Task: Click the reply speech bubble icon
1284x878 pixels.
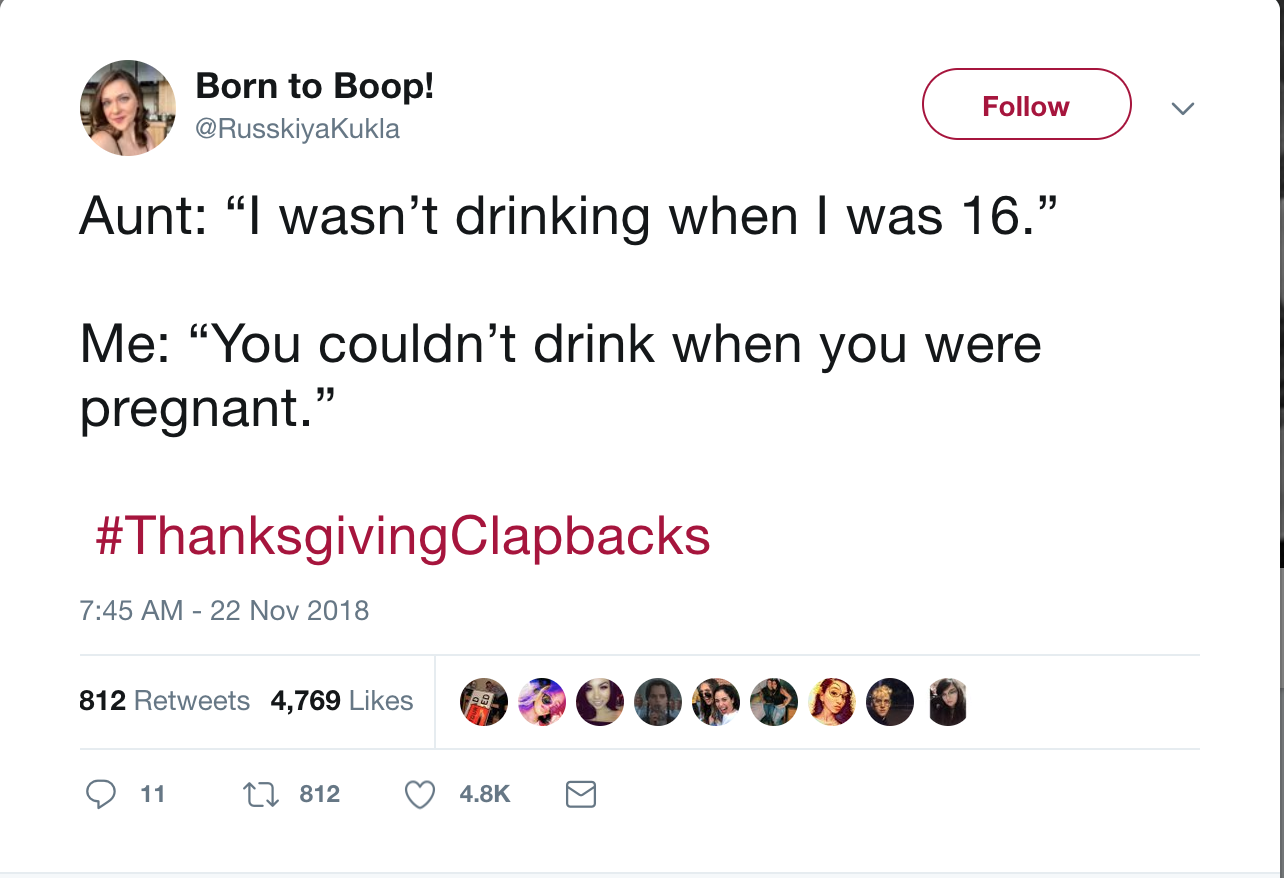Action: 100,794
